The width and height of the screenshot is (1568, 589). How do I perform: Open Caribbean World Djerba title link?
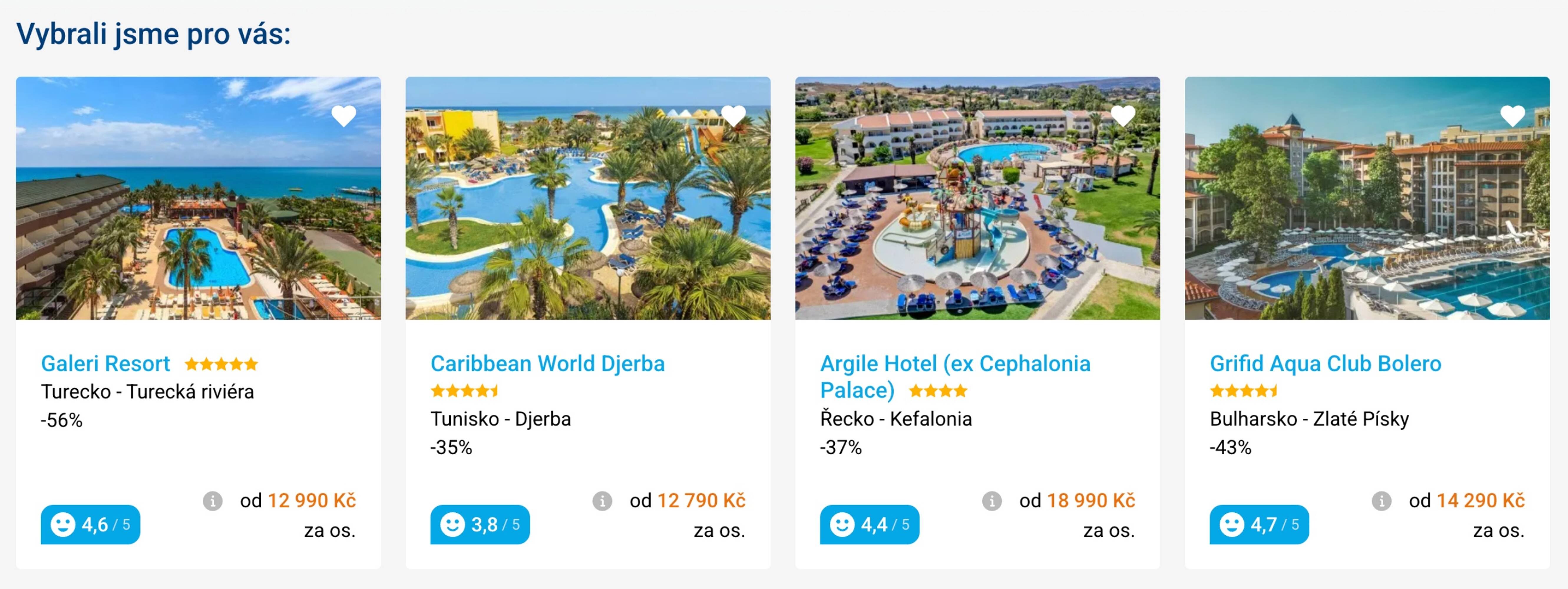[x=547, y=364]
